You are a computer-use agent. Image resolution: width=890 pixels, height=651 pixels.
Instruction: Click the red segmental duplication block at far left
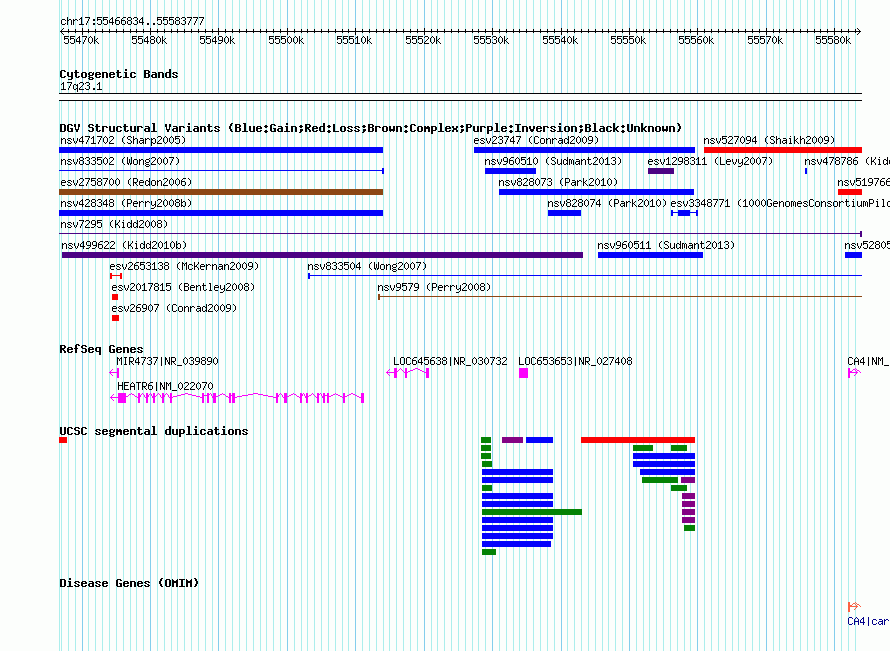click(x=63, y=440)
